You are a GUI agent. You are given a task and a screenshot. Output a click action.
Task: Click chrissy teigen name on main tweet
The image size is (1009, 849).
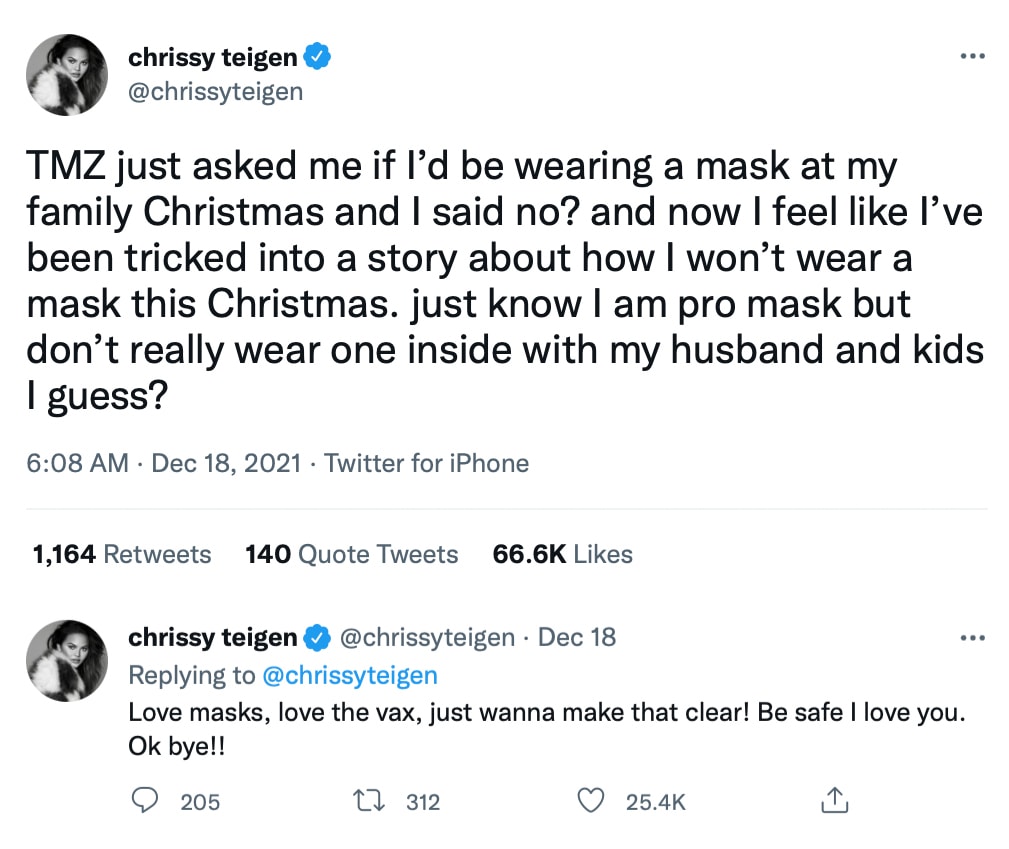point(214,58)
